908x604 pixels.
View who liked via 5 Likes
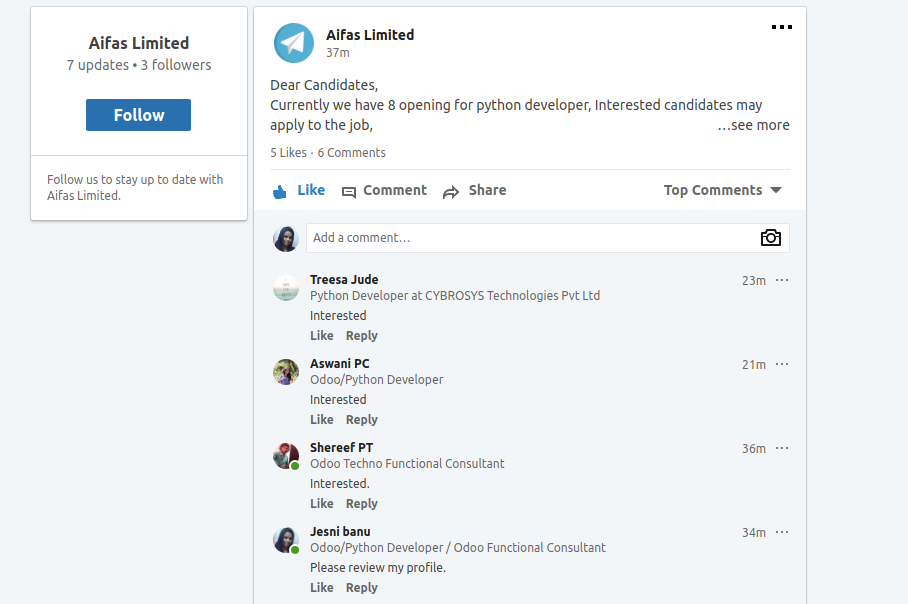point(288,153)
